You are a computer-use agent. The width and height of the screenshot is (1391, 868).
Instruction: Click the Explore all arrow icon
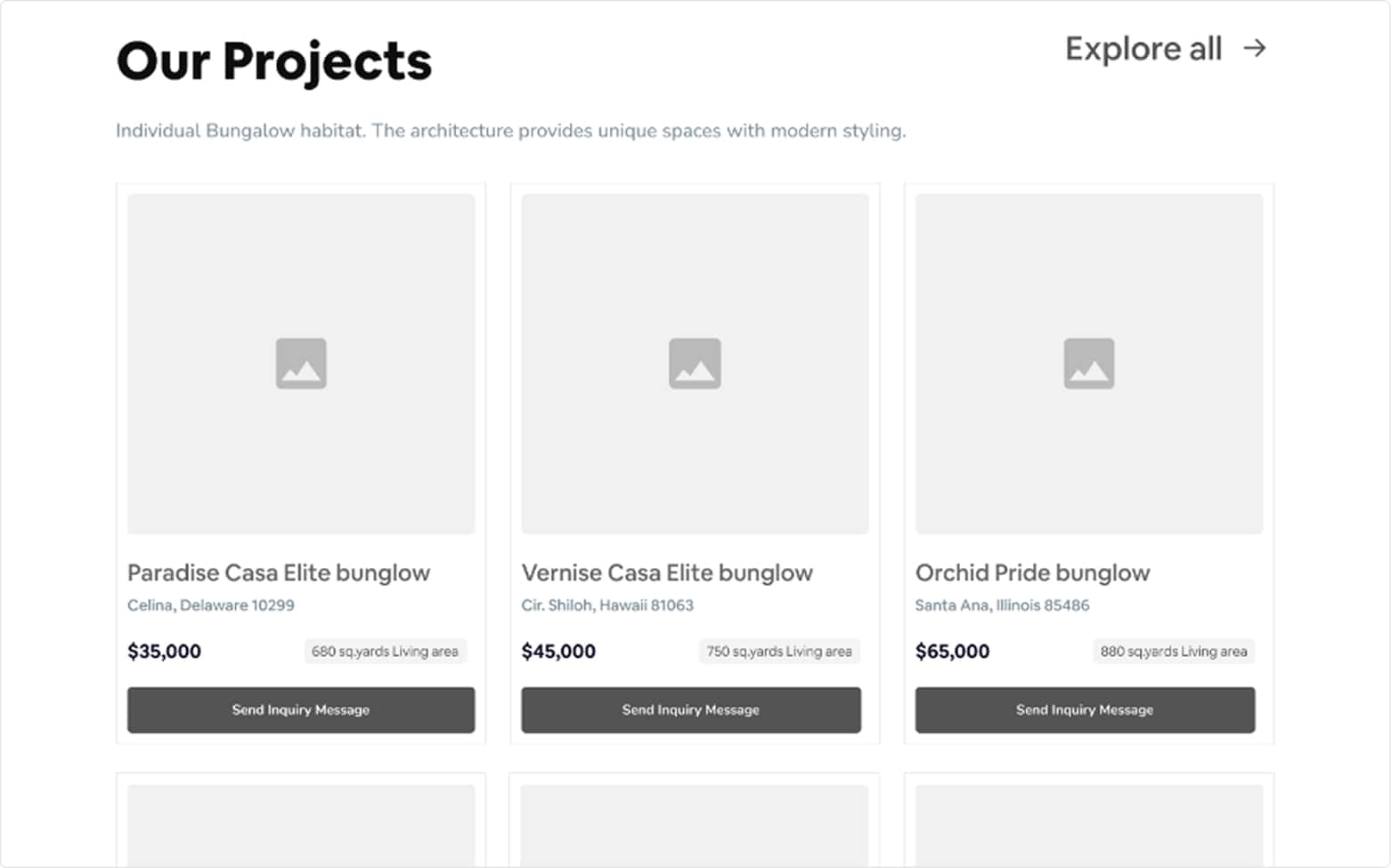tap(1255, 48)
